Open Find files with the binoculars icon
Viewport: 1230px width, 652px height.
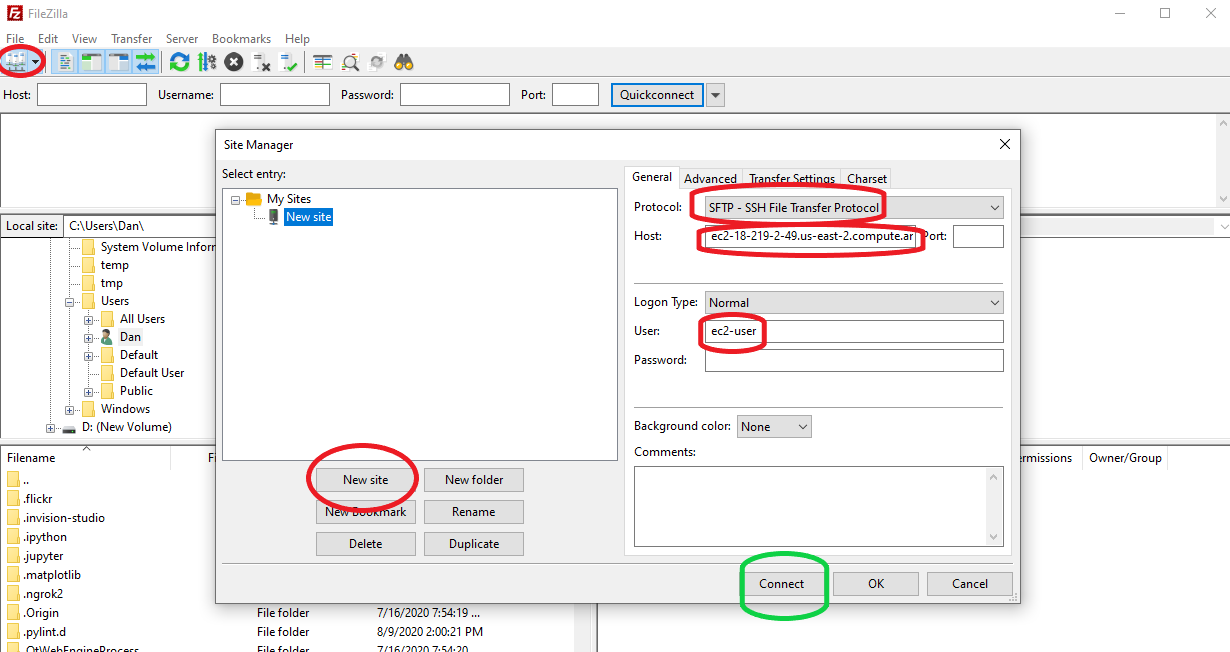(x=403, y=61)
